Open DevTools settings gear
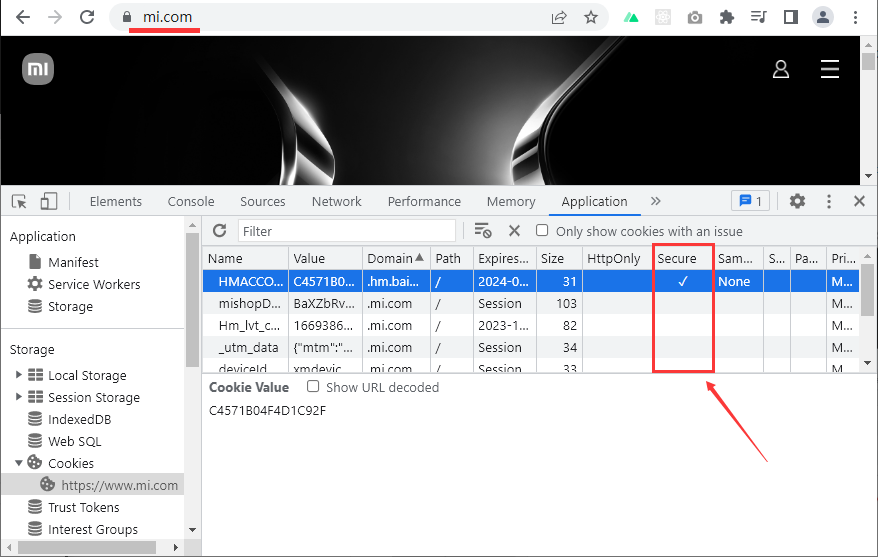This screenshot has height=557, width=878. point(797,201)
